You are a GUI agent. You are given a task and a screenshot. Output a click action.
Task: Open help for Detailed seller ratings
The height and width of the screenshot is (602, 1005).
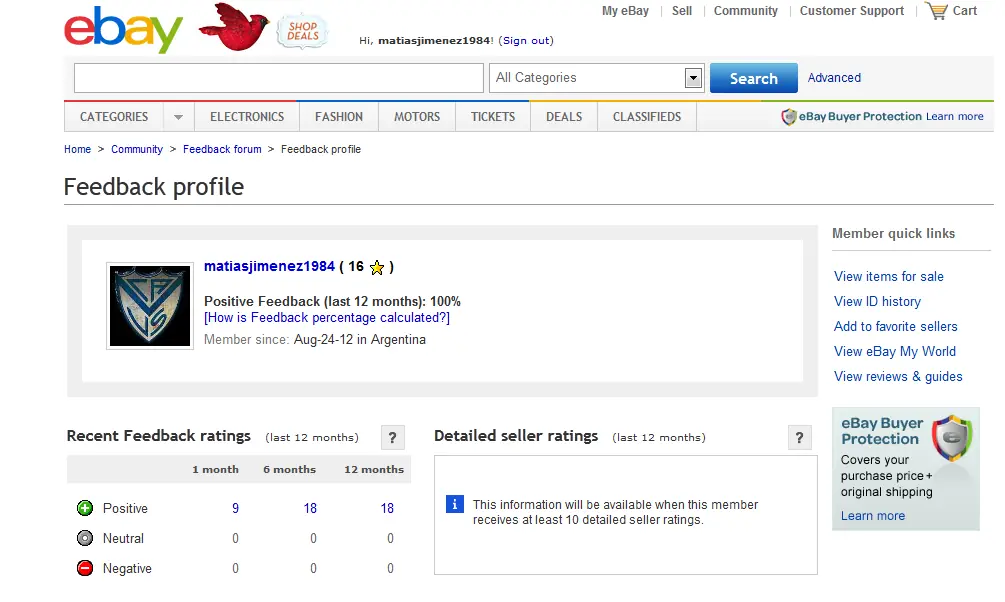click(799, 437)
